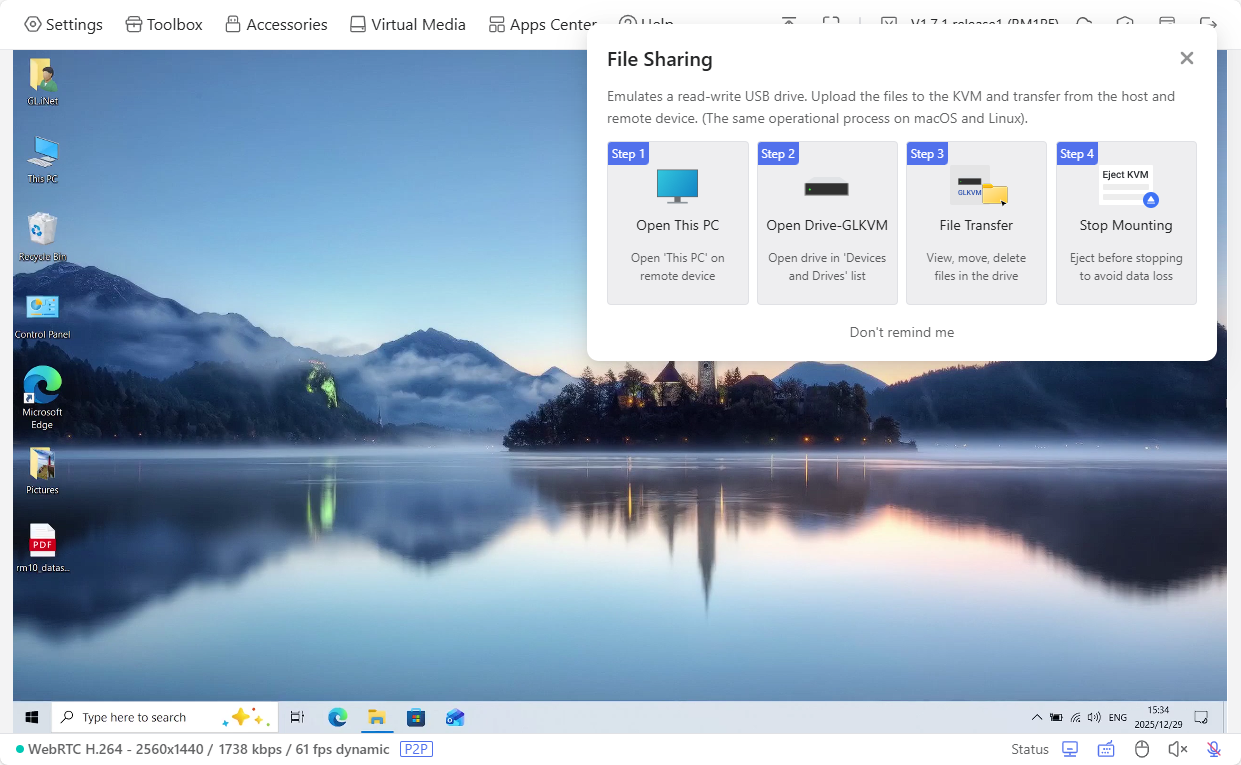The height and width of the screenshot is (765, 1241).
Task: Click Don't remind me in the dialog
Action: [x=901, y=332]
